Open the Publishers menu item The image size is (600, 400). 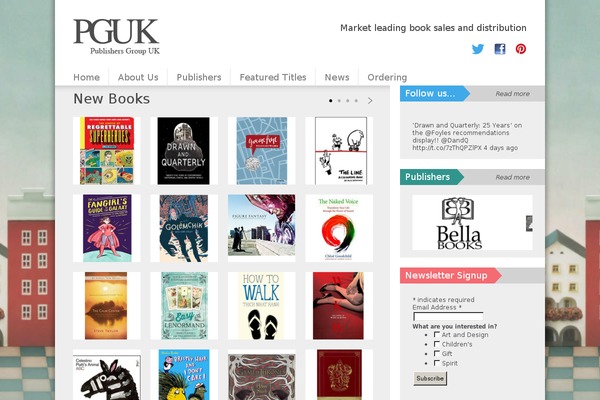(x=199, y=77)
